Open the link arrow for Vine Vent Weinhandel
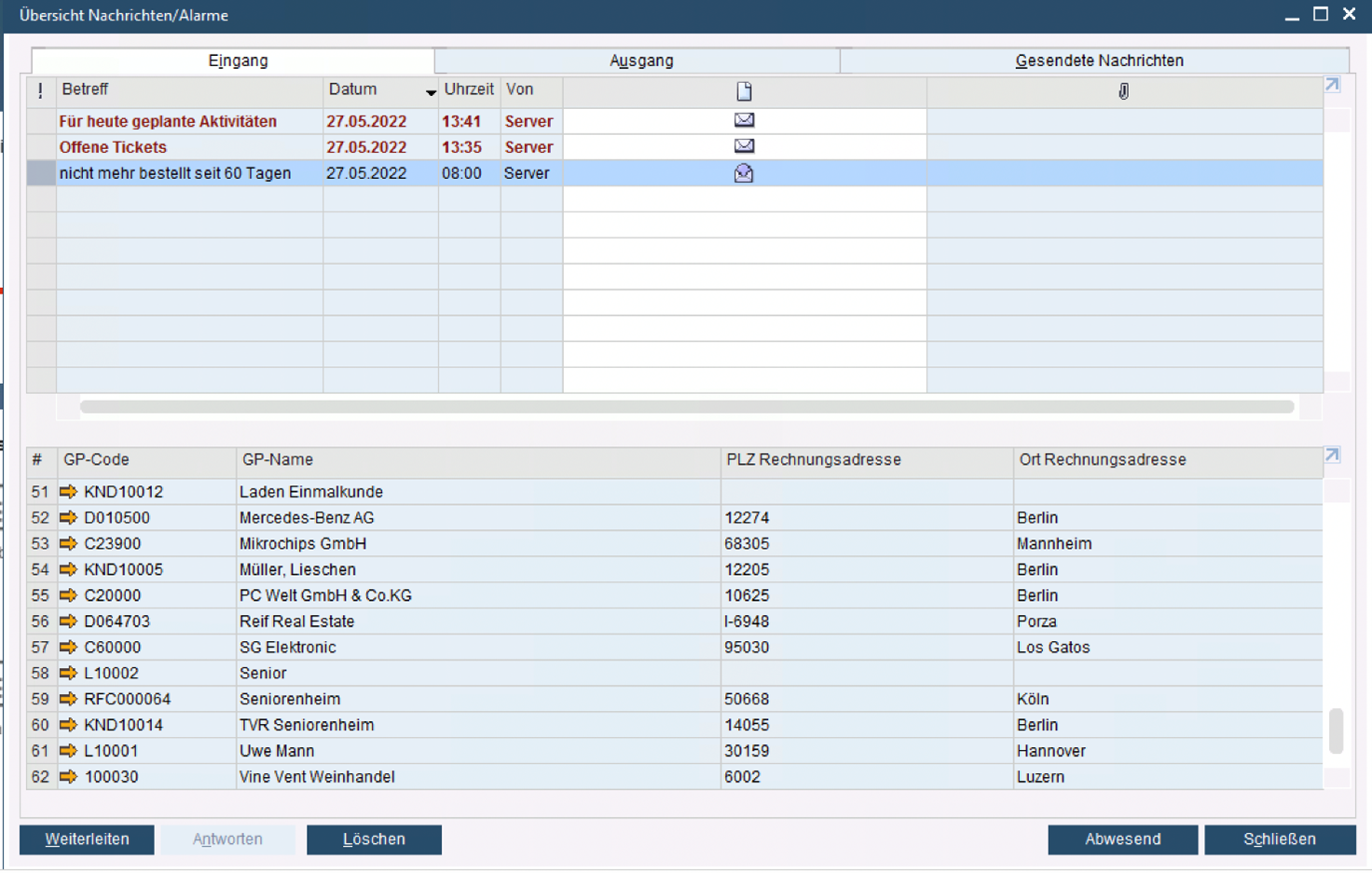 coord(68,776)
